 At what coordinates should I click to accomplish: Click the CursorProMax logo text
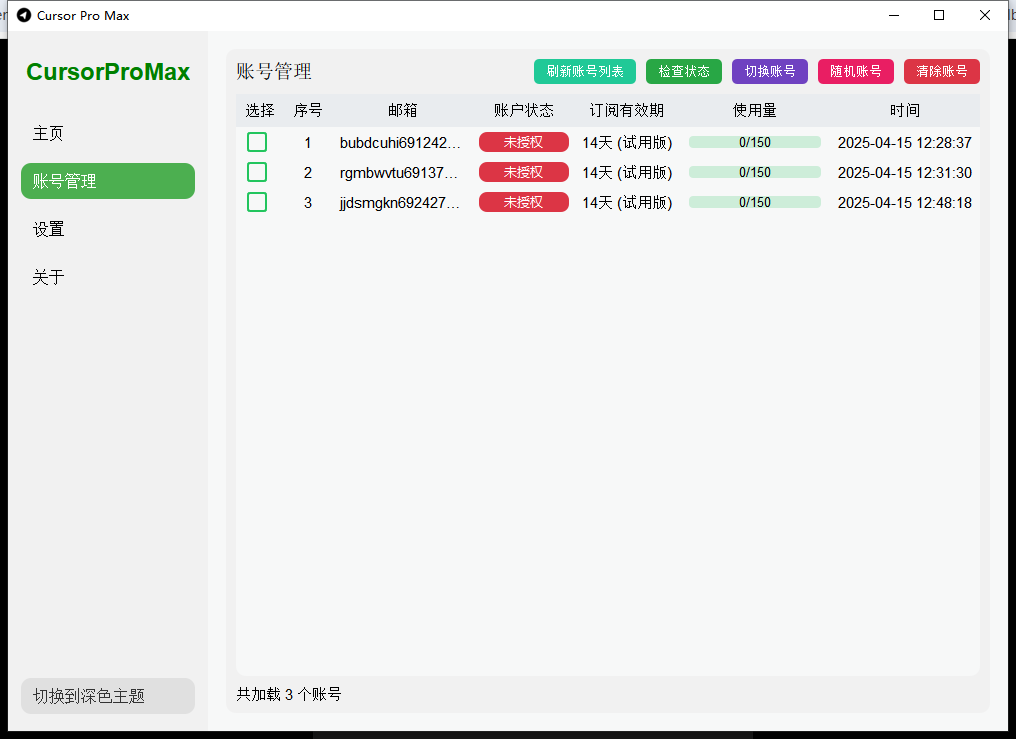click(108, 71)
